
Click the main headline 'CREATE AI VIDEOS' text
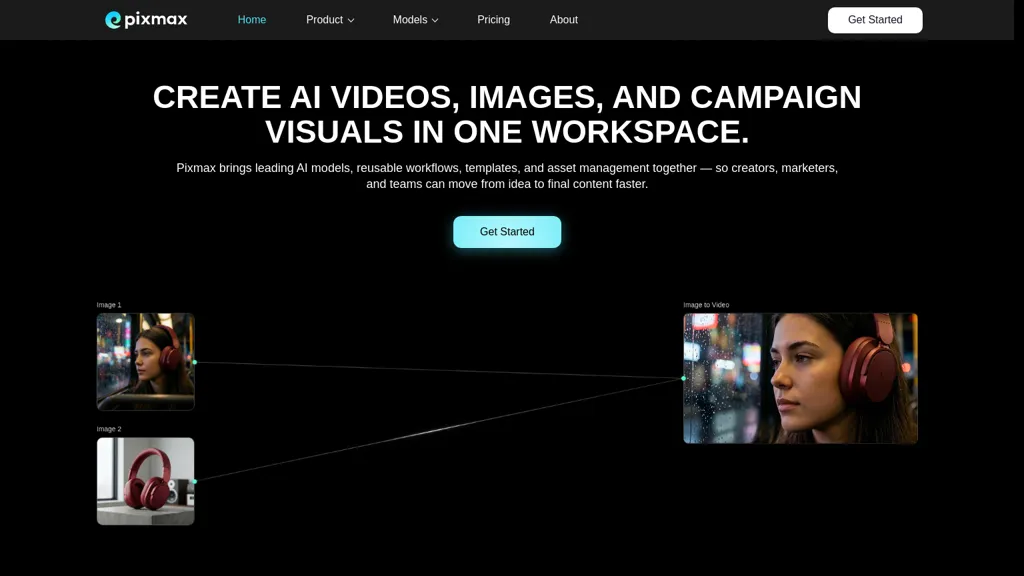coord(507,114)
